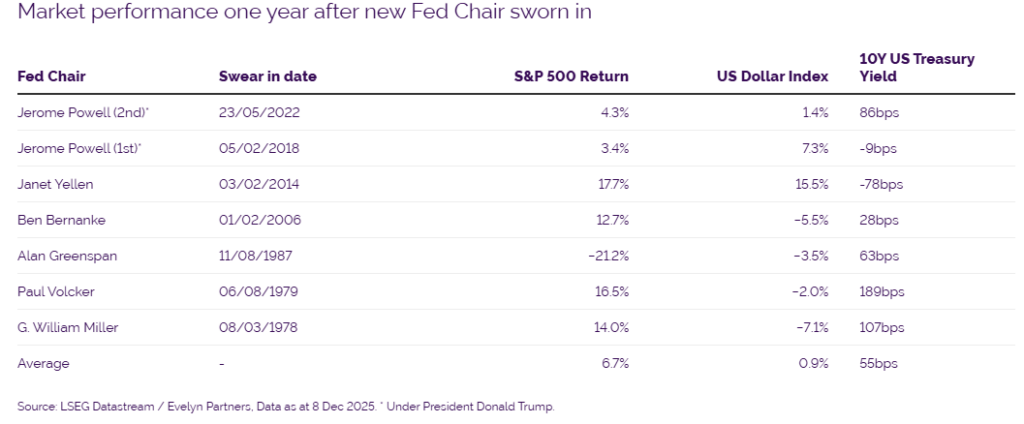Screen dimensions: 1024x424
Task: Click the 'Fed Chair' column header
Action: pyautogui.click(x=50, y=77)
